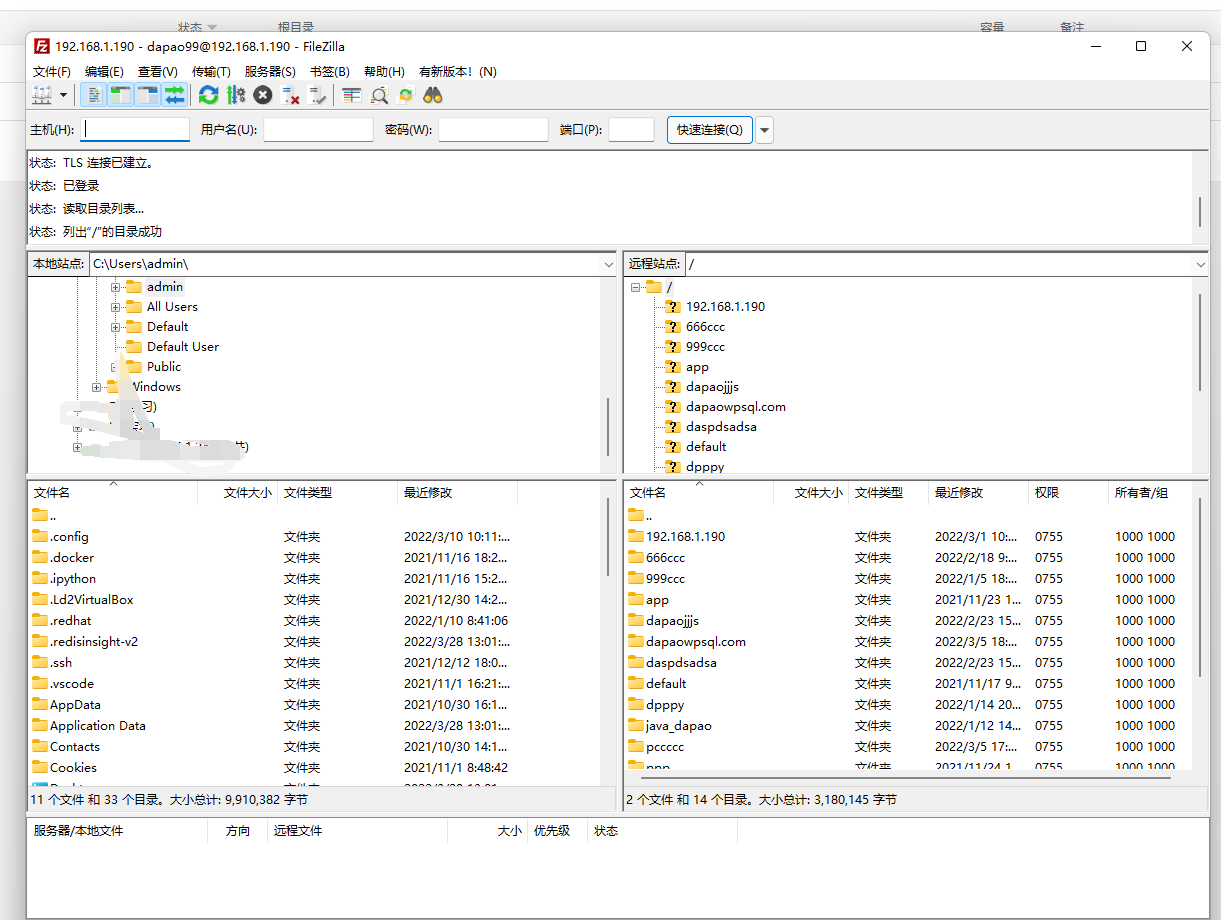The image size is (1221, 920).
Task: Click the toolbar icon with colored table rows
Action: 351,95
